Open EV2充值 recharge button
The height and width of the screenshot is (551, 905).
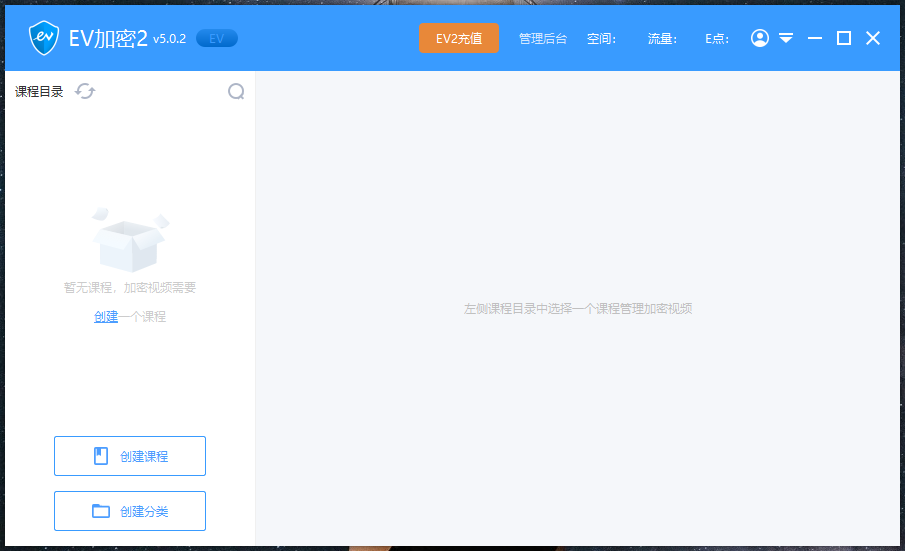point(459,38)
